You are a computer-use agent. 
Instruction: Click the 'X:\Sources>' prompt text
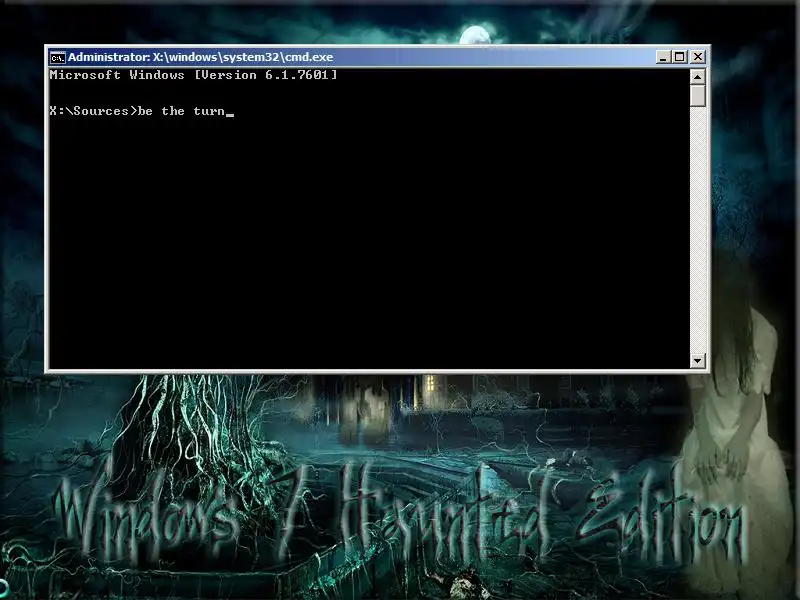pos(94,111)
